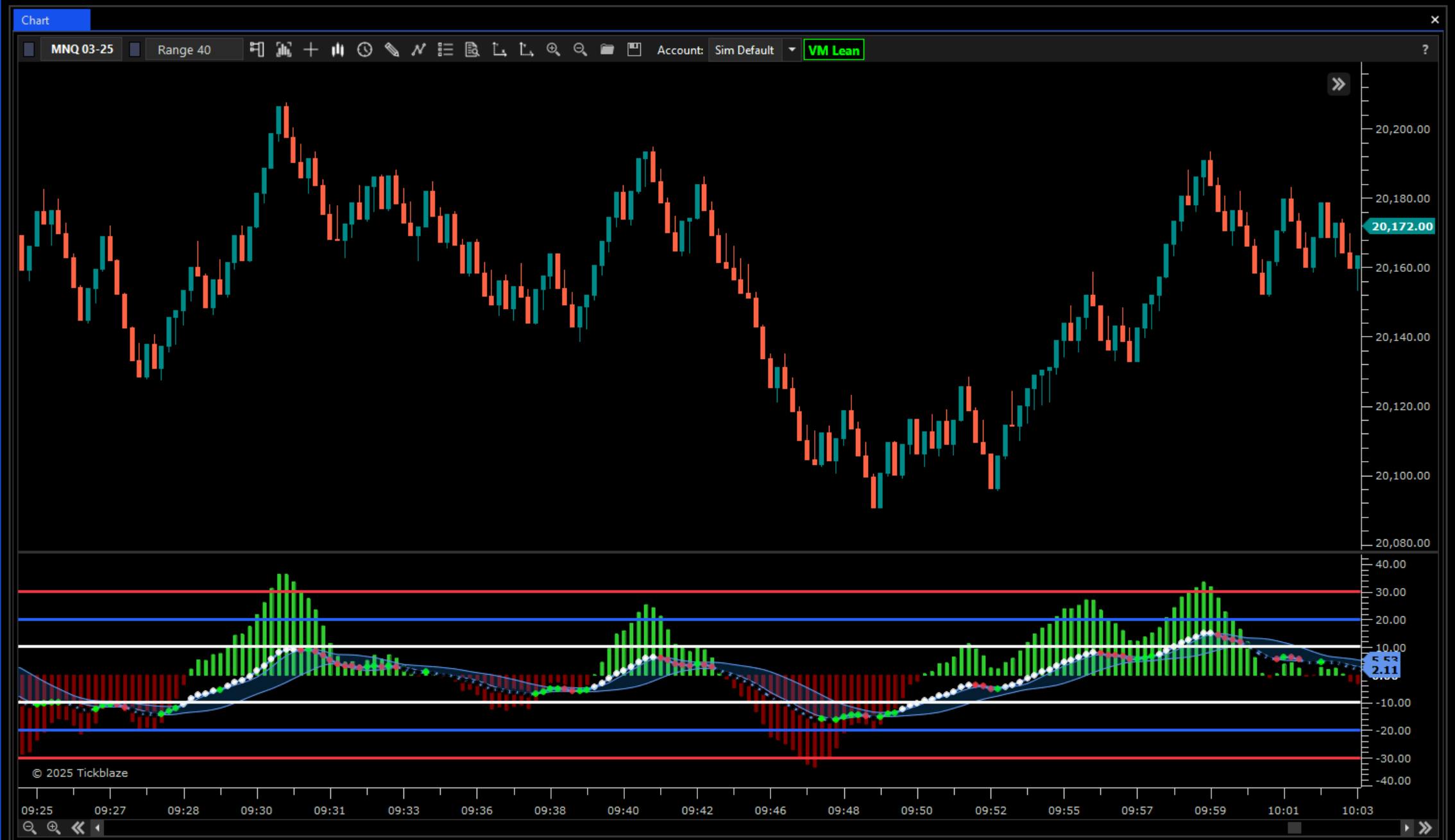Click the volume profile toolbar icon
Screen dimensions: 1455x840
tap(284, 50)
